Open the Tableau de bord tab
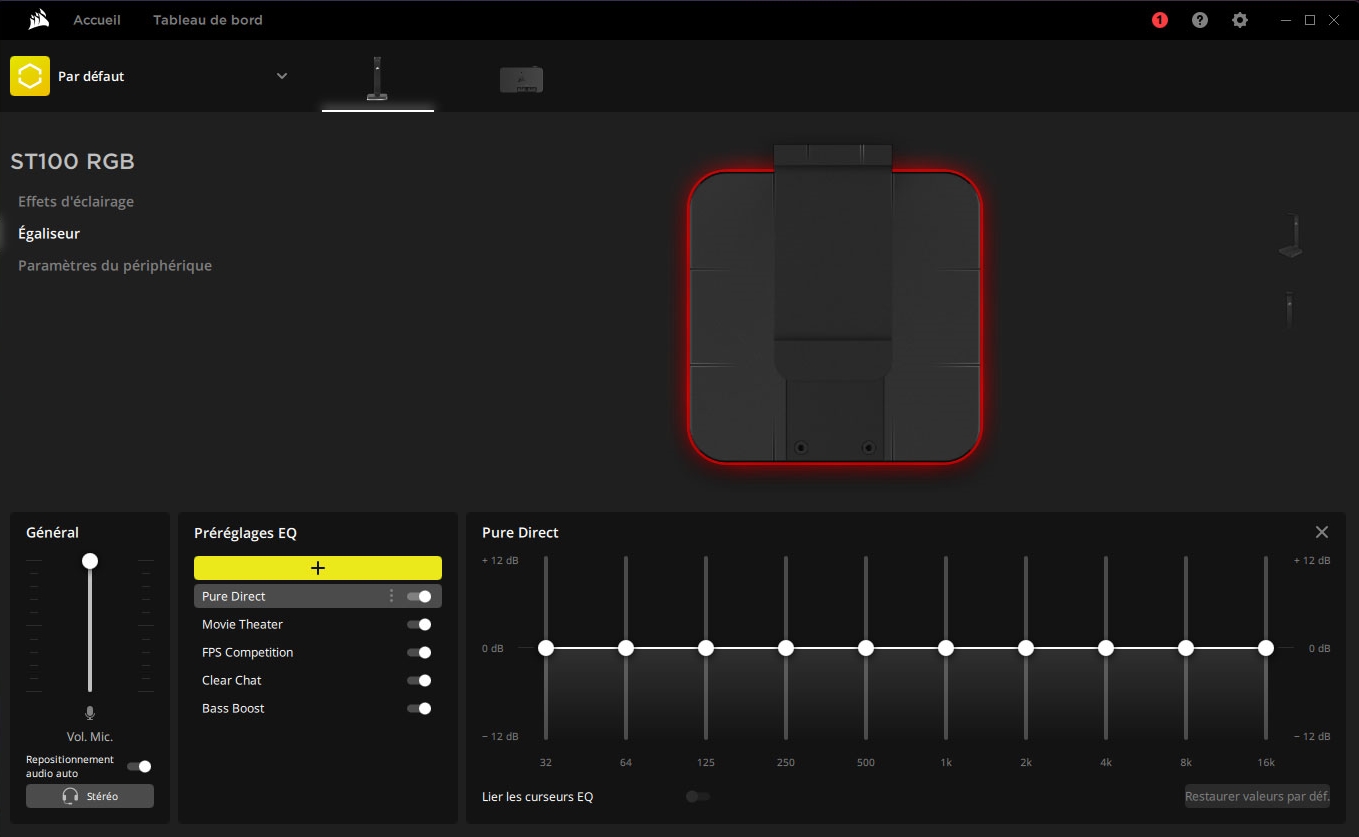Viewport: 1359px width, 837px height. point(208,20)
